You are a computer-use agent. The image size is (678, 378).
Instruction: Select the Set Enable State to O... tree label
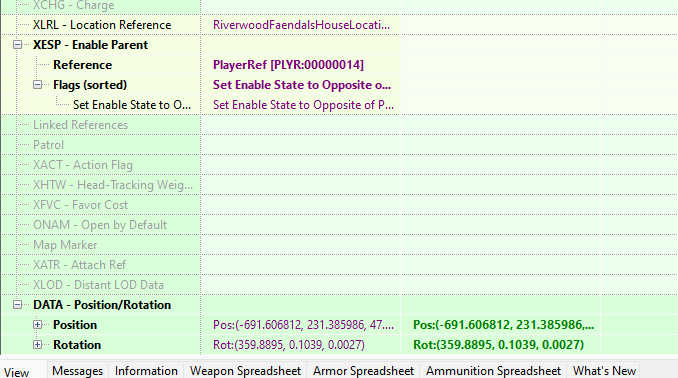click(x=132, y=105)
